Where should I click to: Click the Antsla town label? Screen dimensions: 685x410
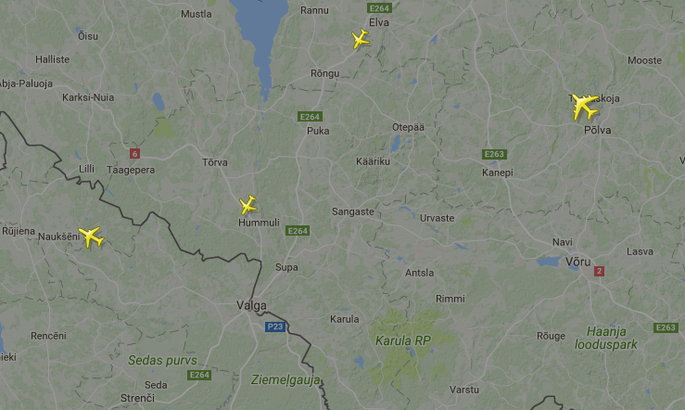click(419, 273)
